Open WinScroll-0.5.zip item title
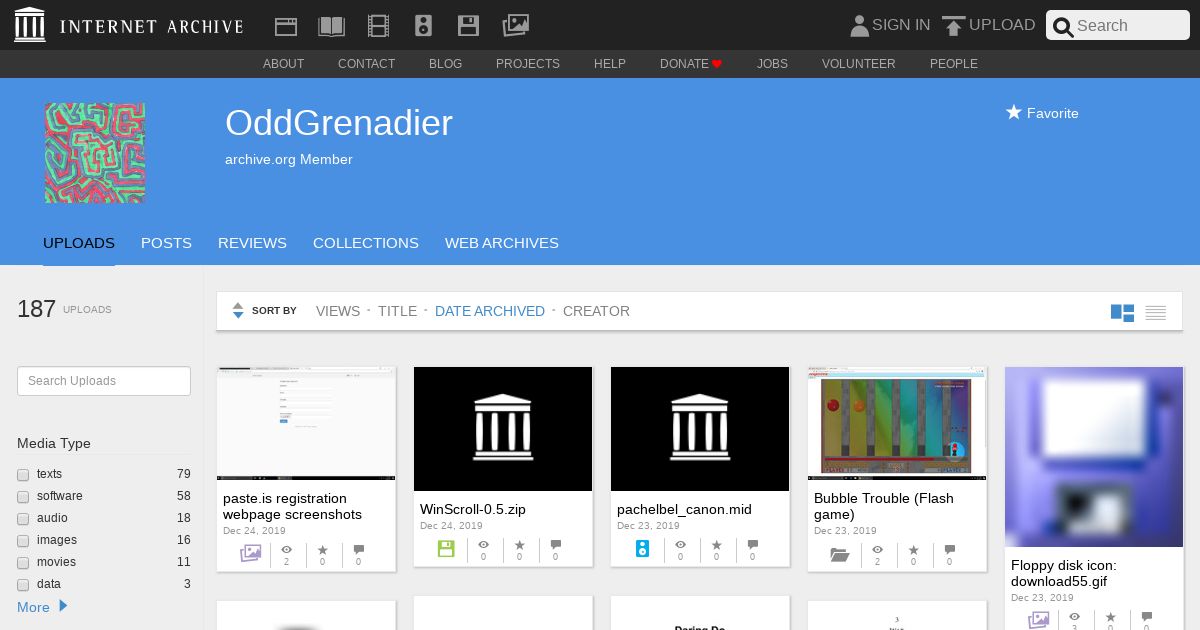 [473, 509]
